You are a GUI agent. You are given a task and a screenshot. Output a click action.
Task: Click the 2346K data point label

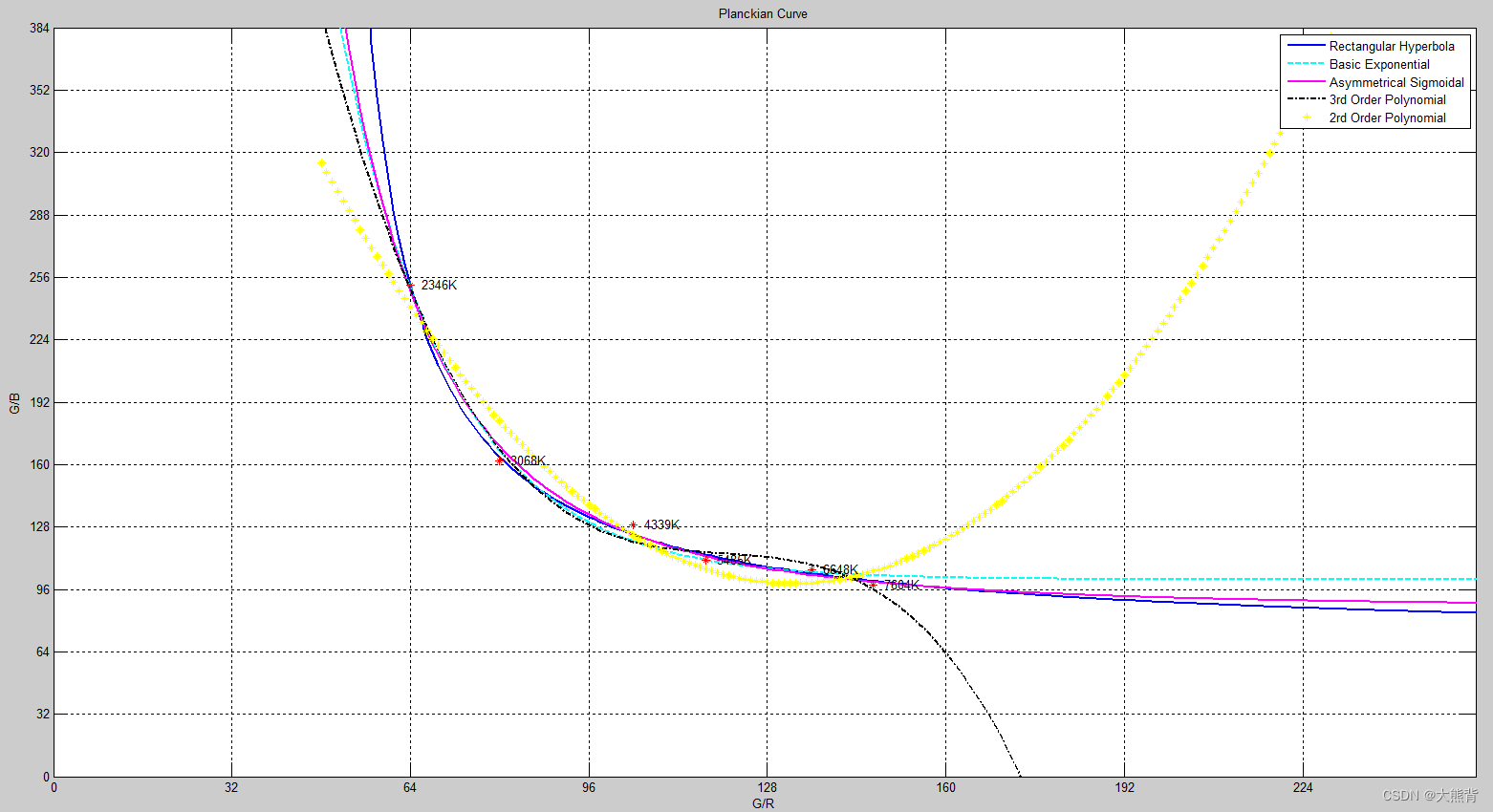click(439, 285)
